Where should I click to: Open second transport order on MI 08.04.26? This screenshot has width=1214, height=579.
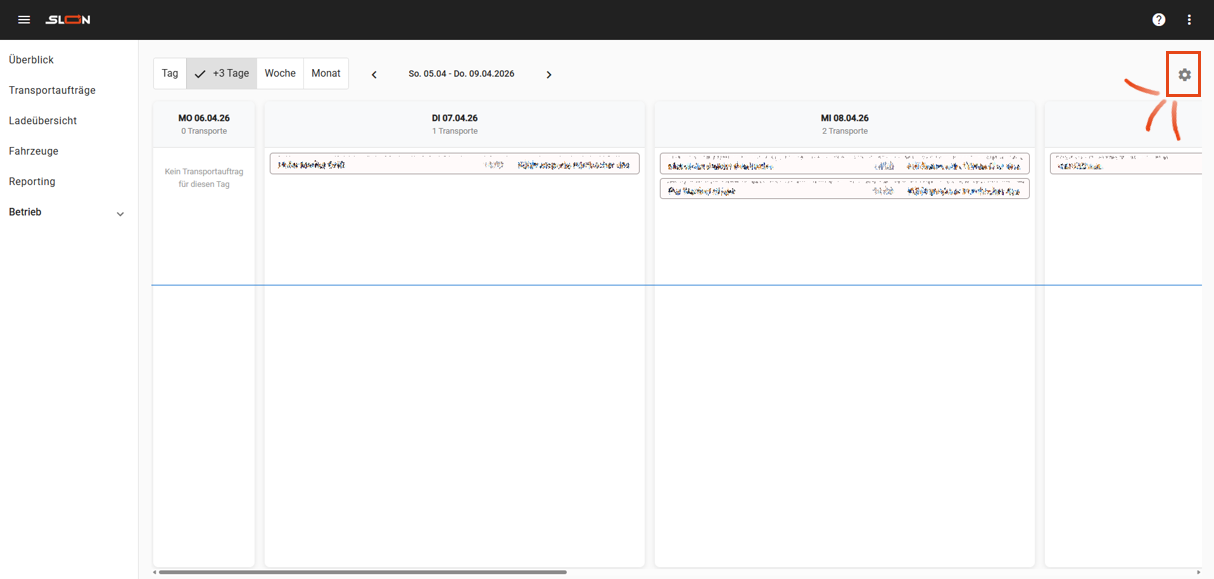844,189
